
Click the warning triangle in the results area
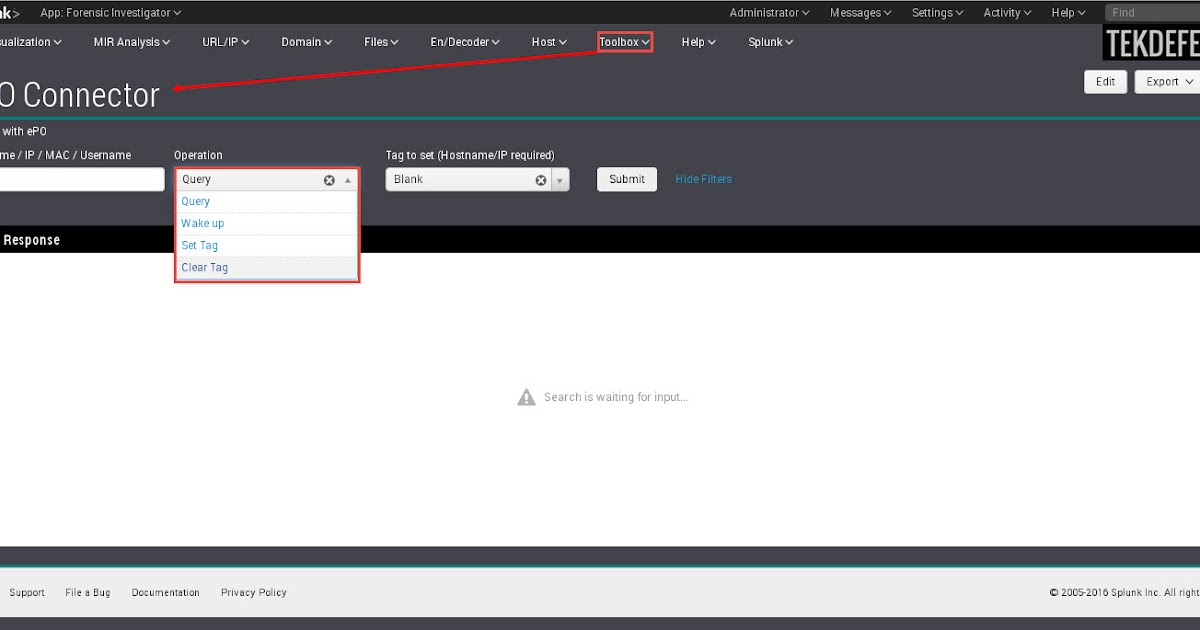pos(526,396)
